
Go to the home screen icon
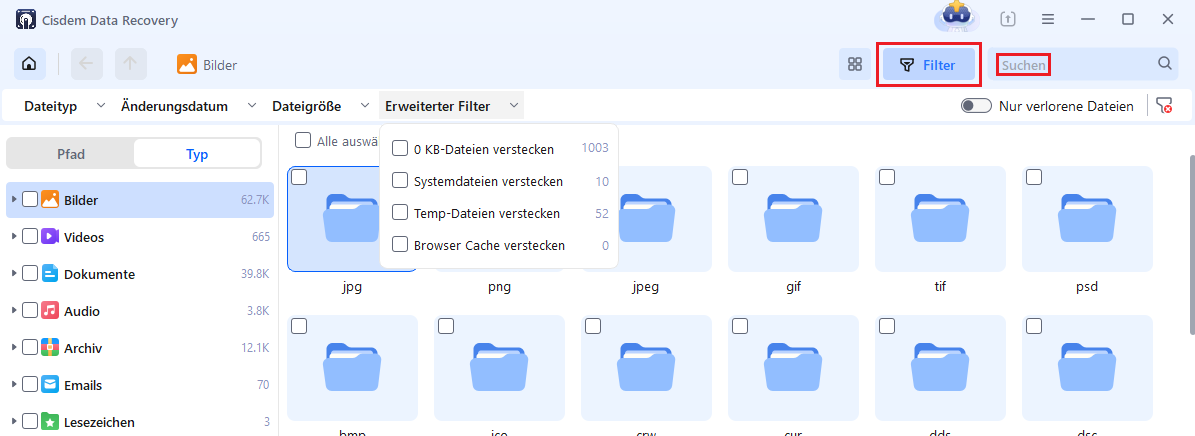pos(29,65)
